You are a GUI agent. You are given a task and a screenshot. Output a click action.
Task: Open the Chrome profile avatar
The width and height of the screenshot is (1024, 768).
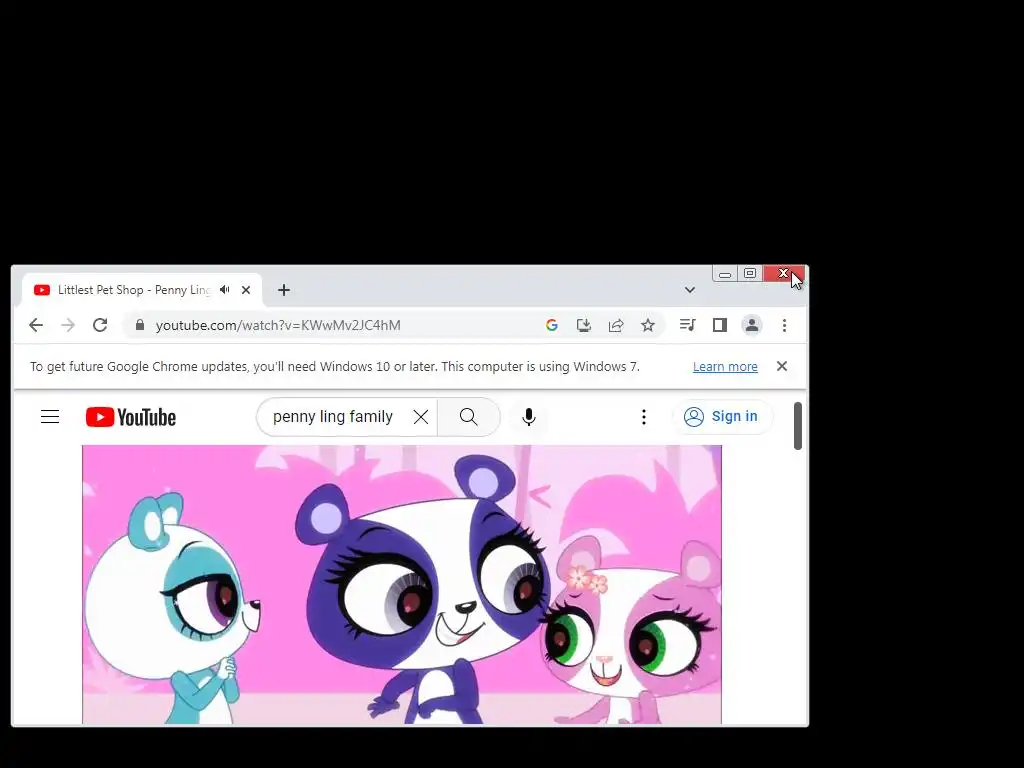752,325
